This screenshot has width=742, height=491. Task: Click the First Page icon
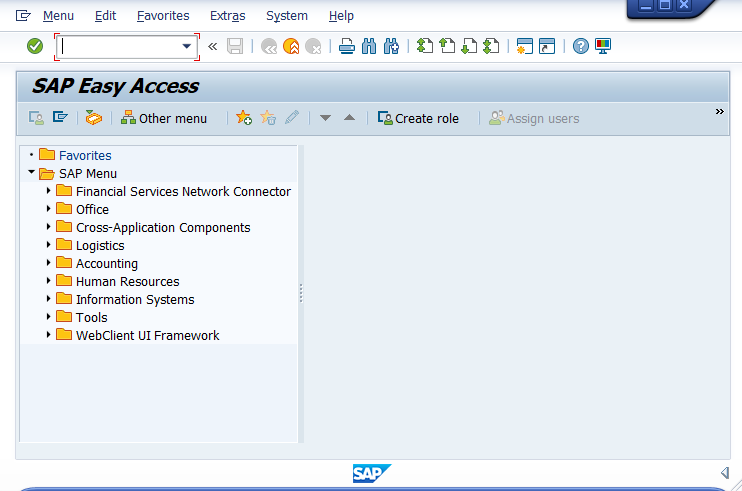pos(424,46)
